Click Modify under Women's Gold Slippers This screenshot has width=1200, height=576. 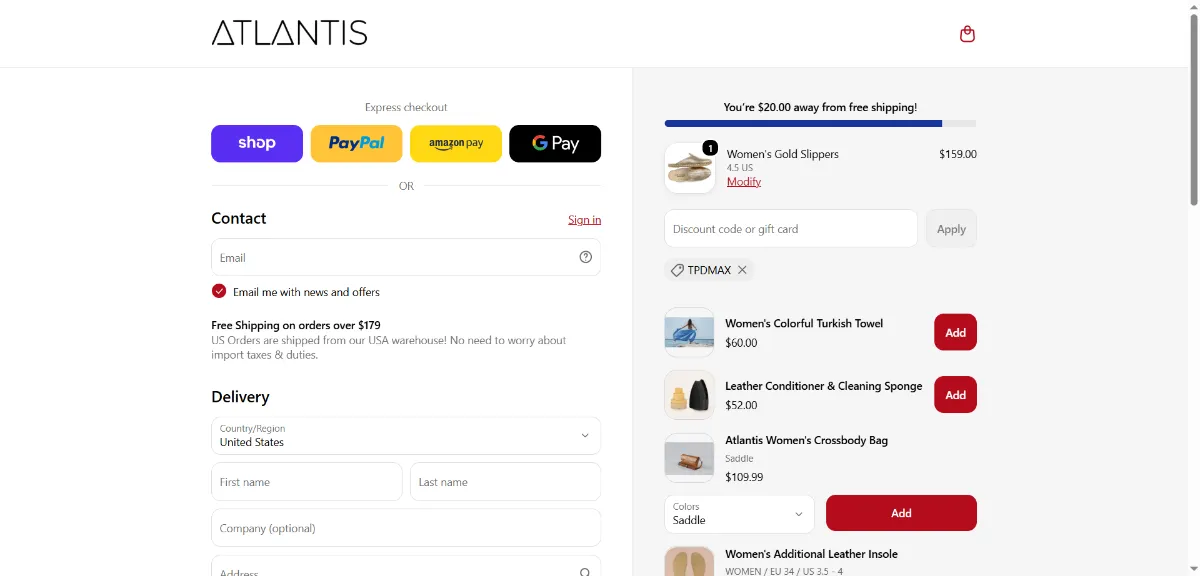tap(744, 181)
